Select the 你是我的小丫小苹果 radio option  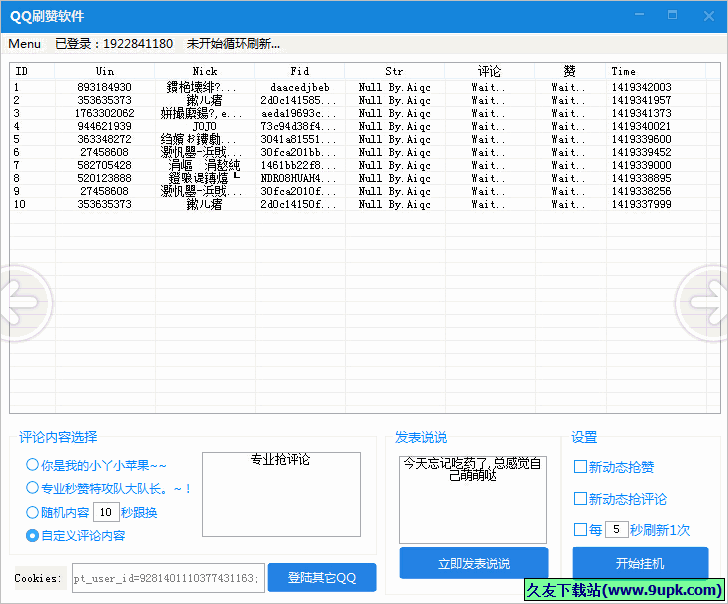tap(33, 465)
